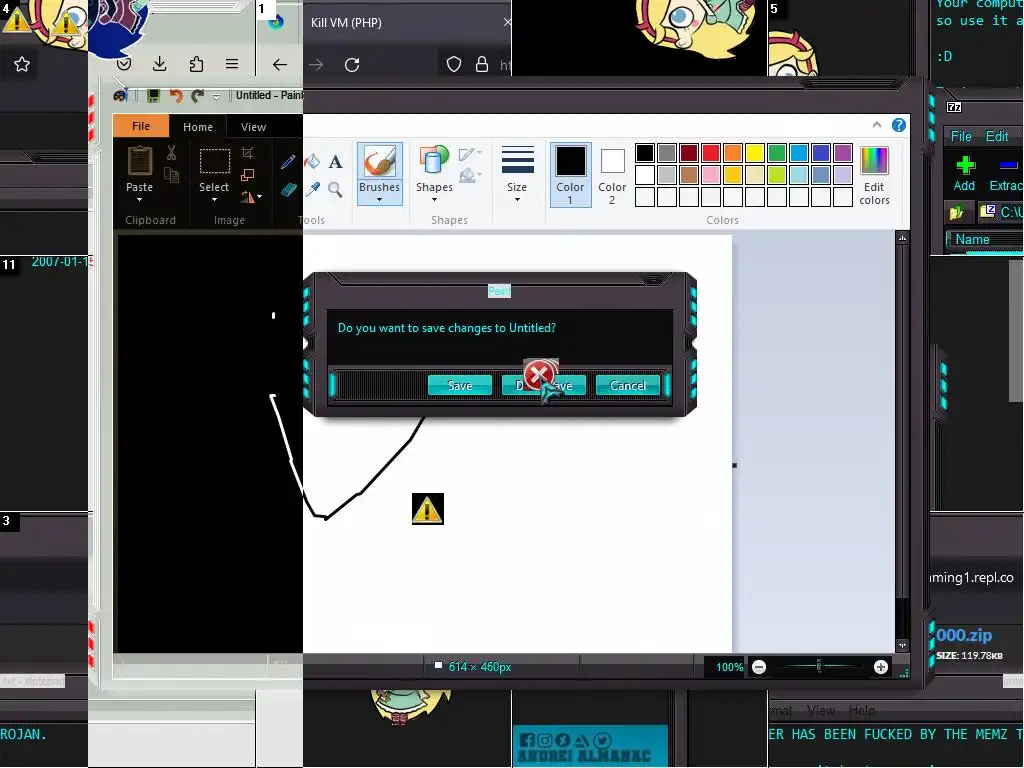
Task: Click the scroll down arrow of canvas scrollbar
Action: point(903,645)
